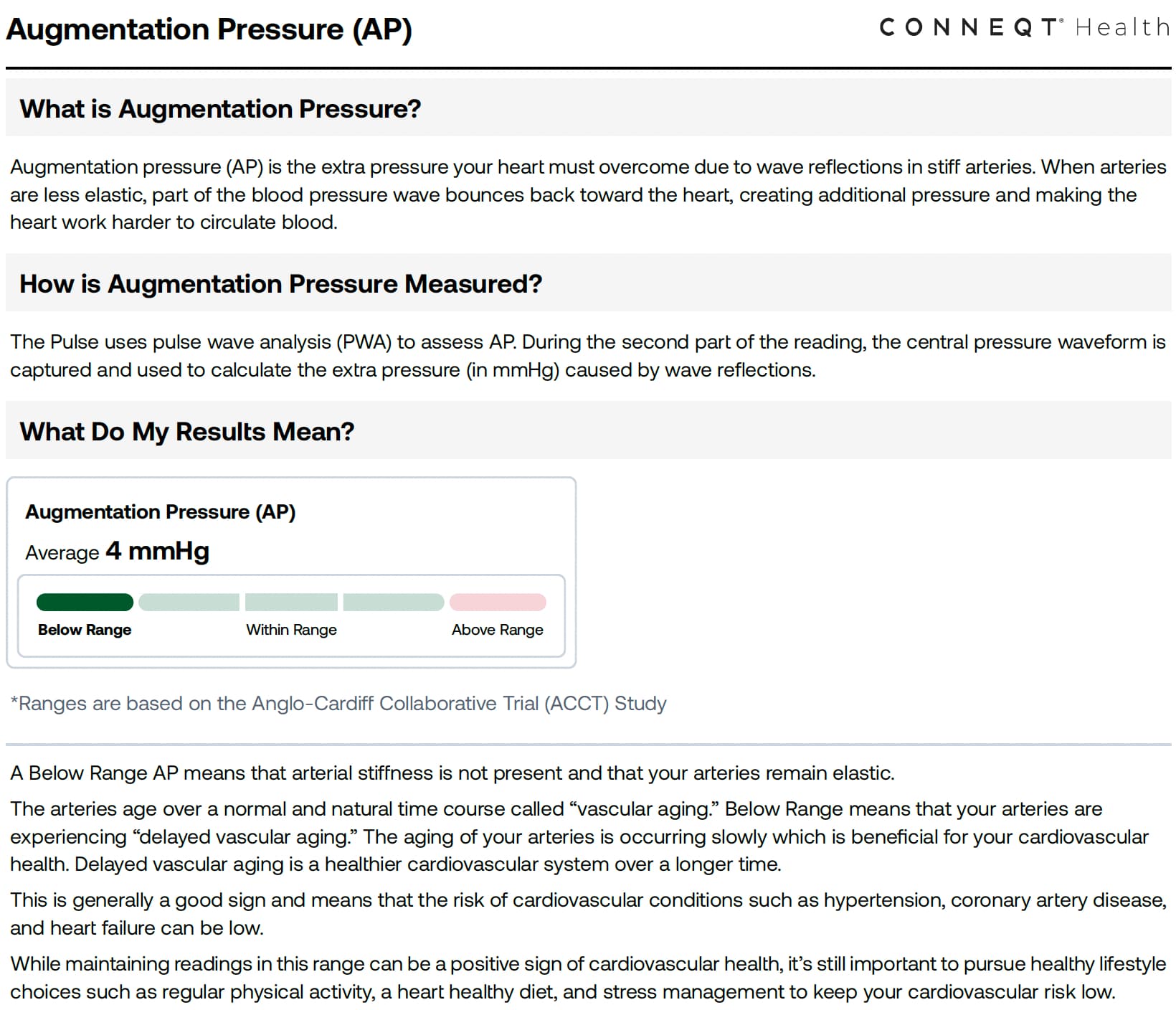Click the "What is Augmentation Pressure?" heading
Screen dimensions: 1176x1010
220,109
